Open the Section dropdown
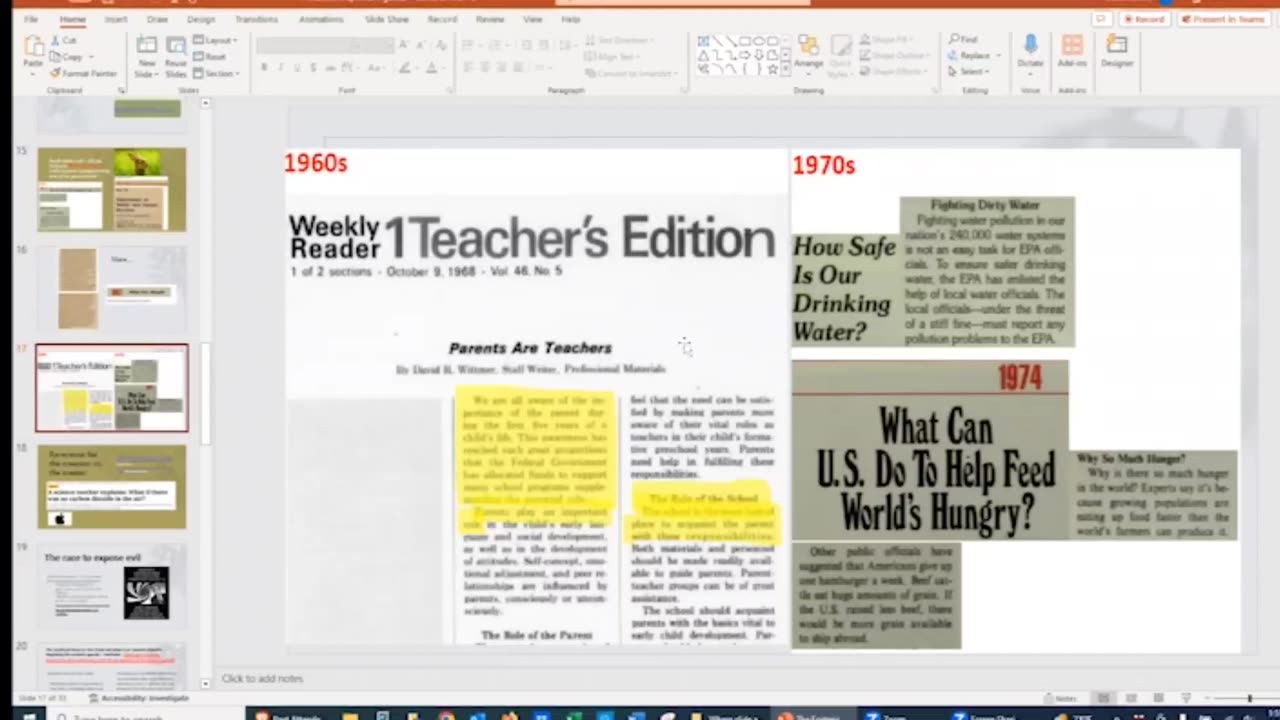This screenshot has width=1280, height=720. (216, 73)
